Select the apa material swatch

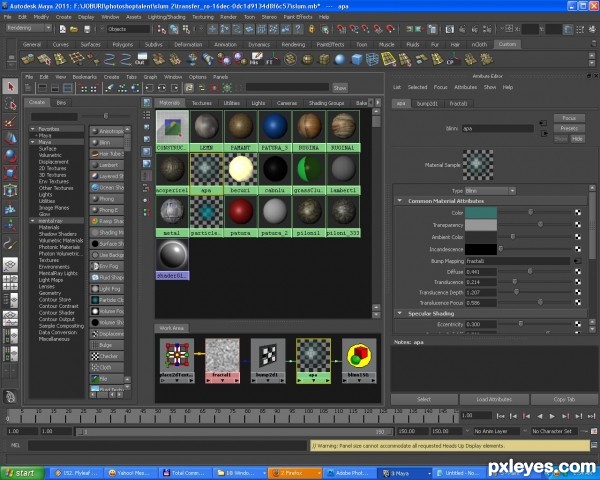206,173
